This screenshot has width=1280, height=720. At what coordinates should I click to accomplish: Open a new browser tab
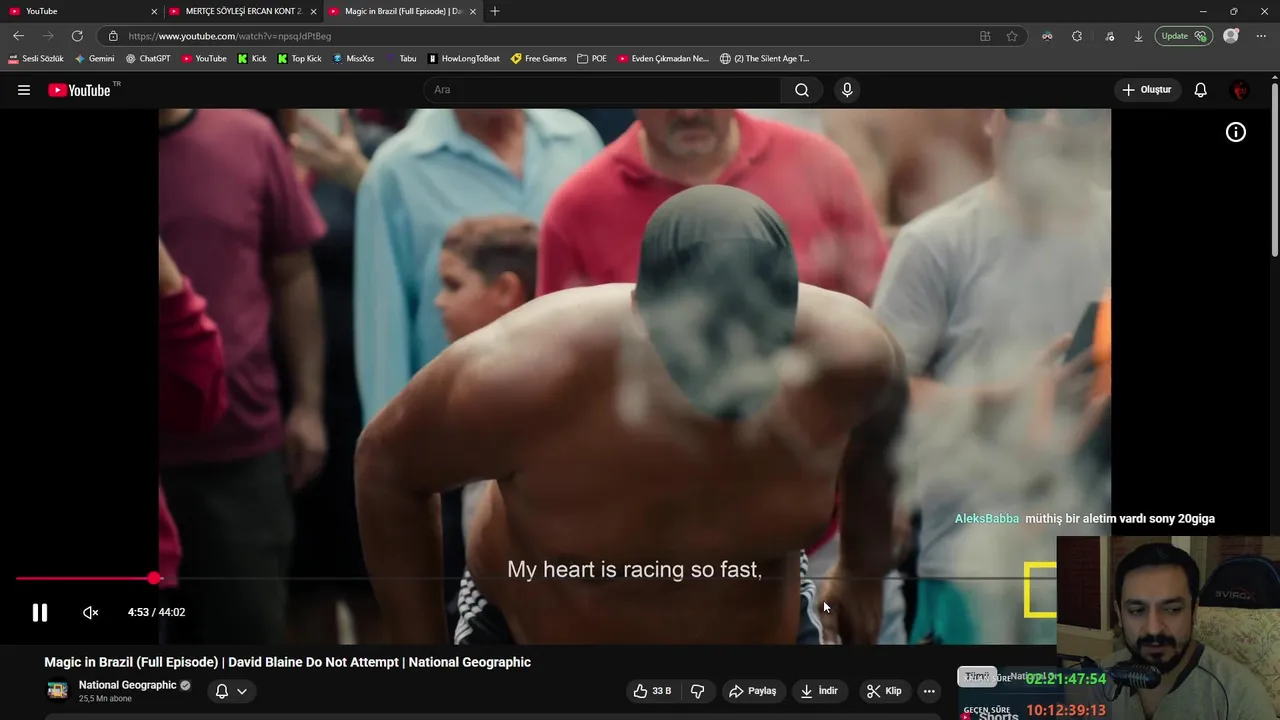494,11
